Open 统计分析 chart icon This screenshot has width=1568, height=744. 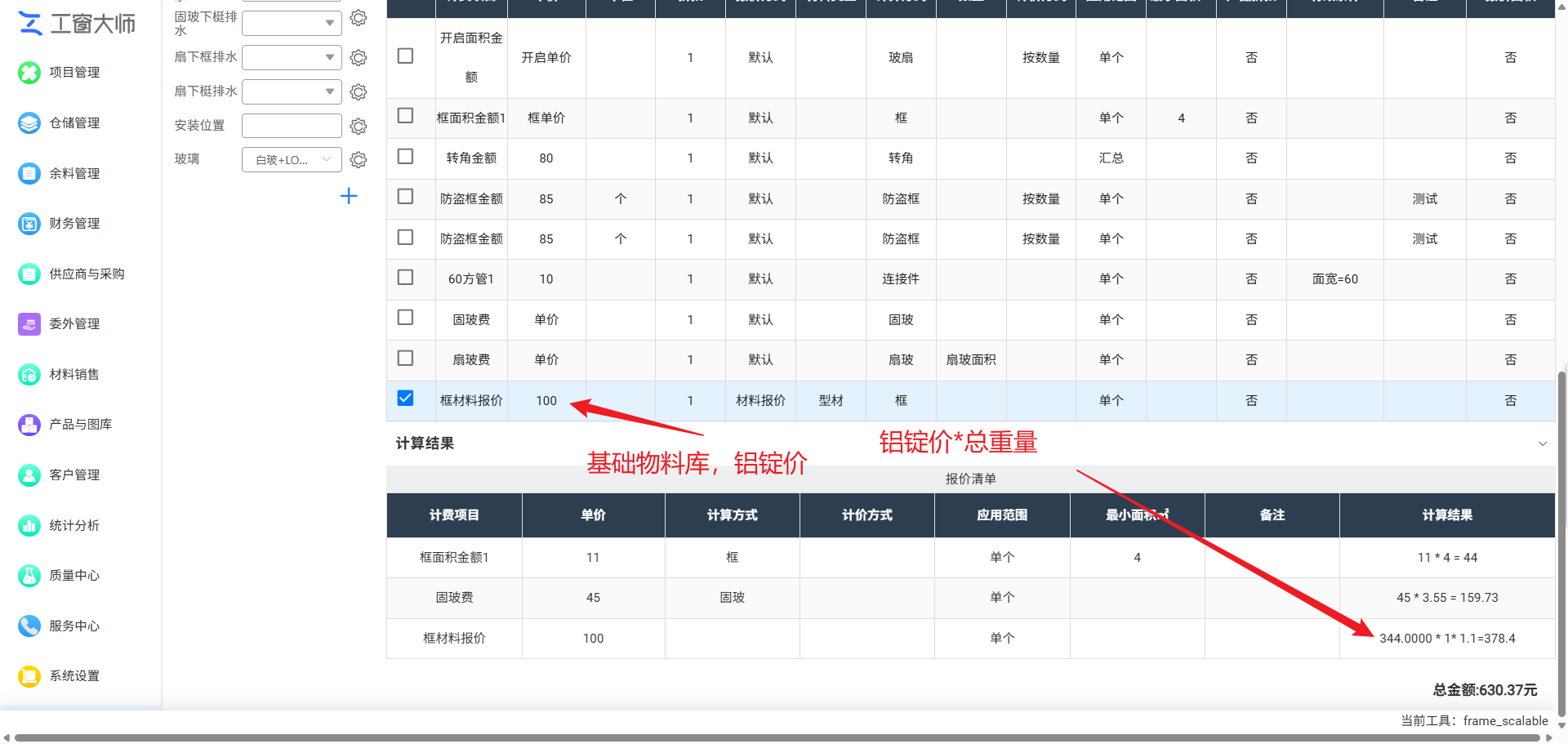(29, 526)
